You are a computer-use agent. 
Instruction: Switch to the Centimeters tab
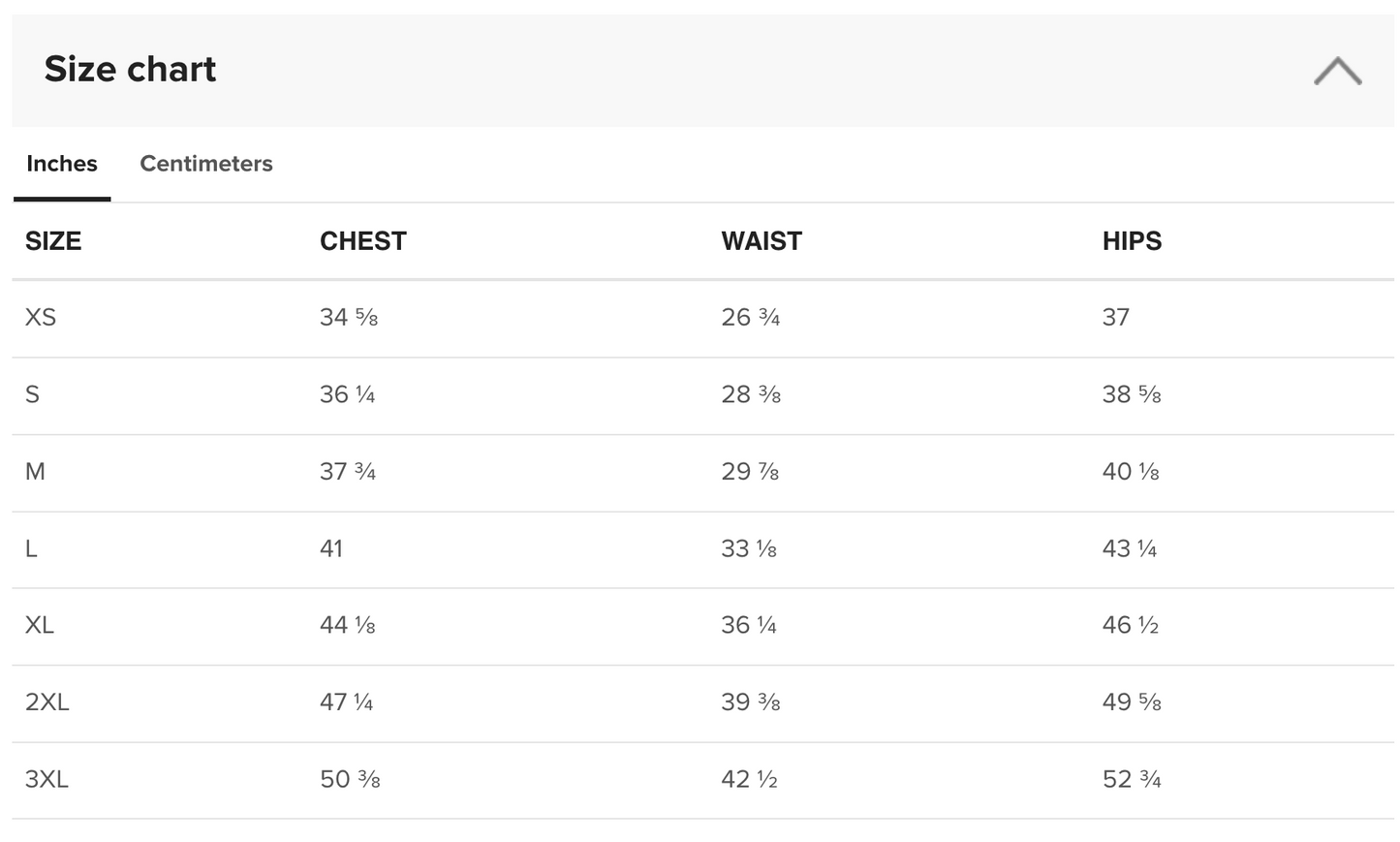pos(206,164)
